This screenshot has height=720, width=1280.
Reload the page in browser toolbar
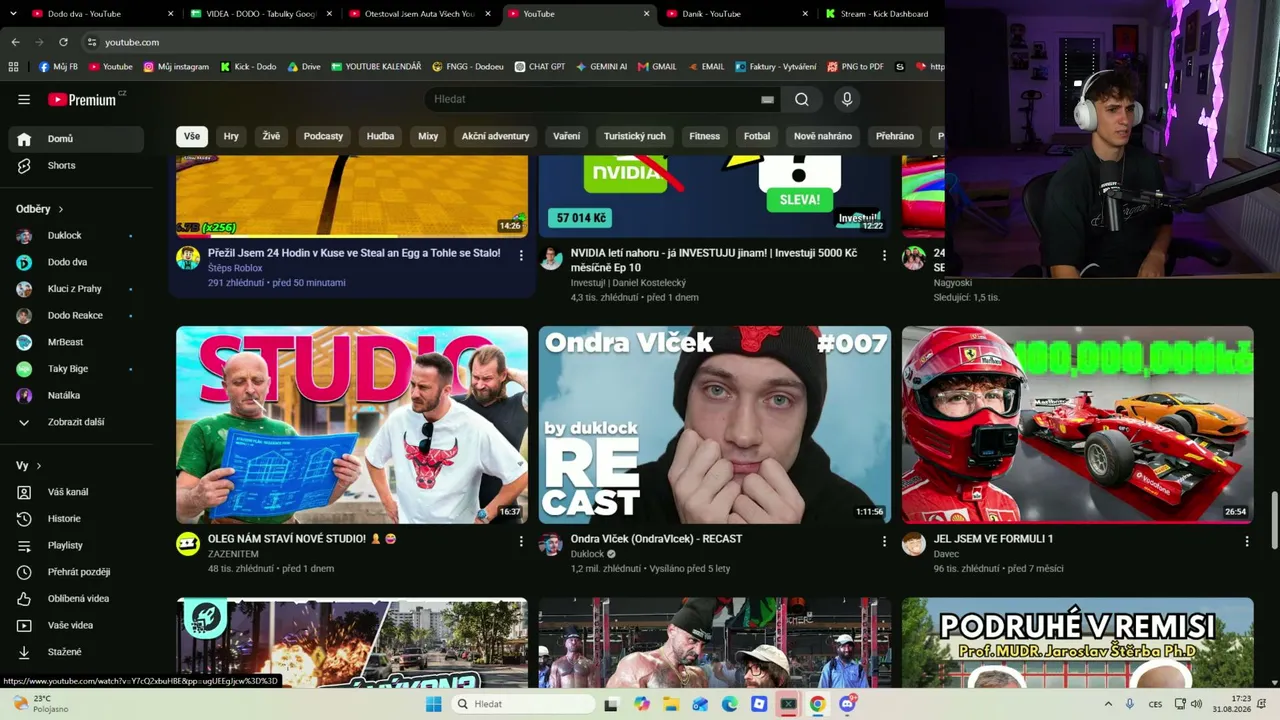click(x=63, y=42)
